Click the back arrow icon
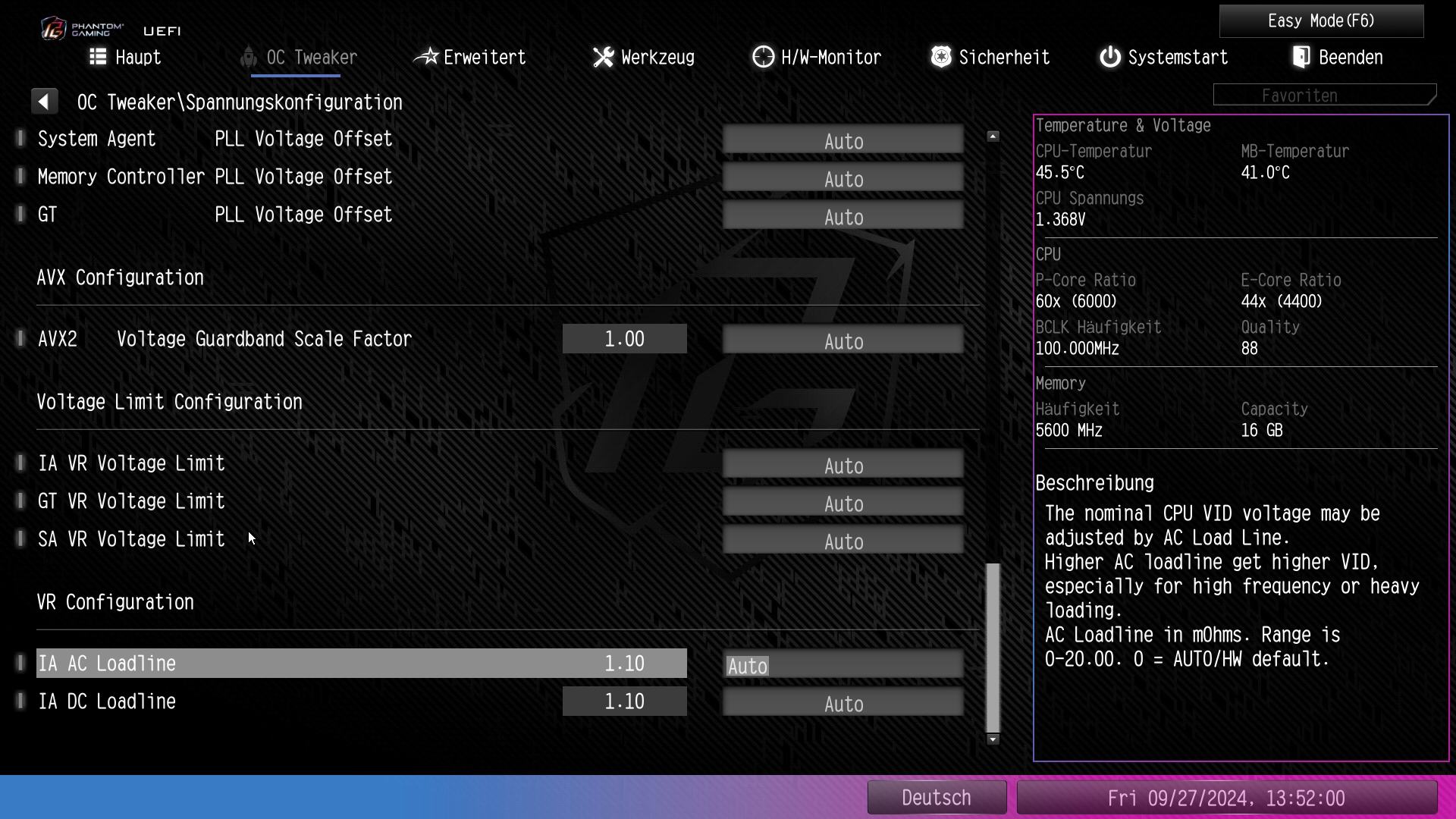Image resolution: width=1456 pixels, height=819 pixels. [44, 102]
